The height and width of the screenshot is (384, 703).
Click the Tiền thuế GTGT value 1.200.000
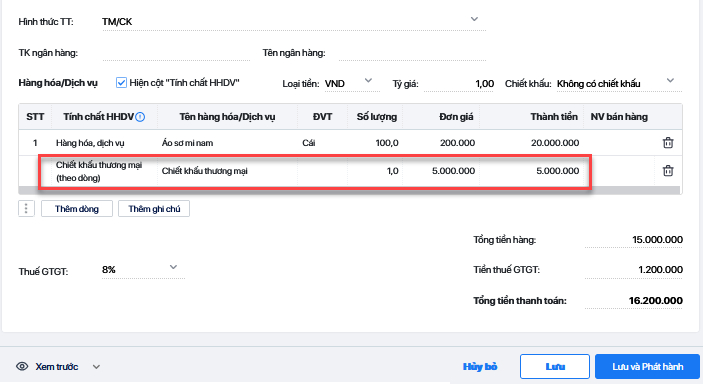click(660, 270)
